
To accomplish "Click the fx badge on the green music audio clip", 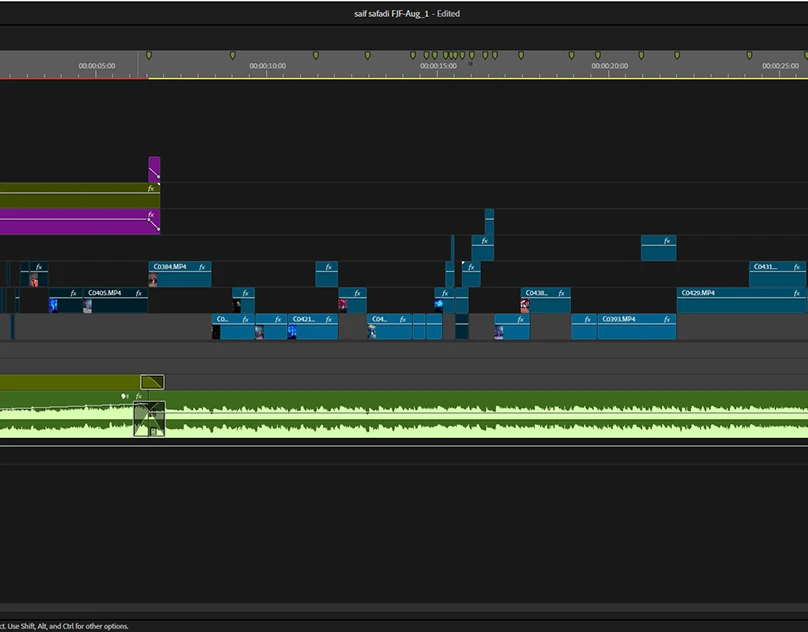I will pyautogui.click(x=139, y=396).
